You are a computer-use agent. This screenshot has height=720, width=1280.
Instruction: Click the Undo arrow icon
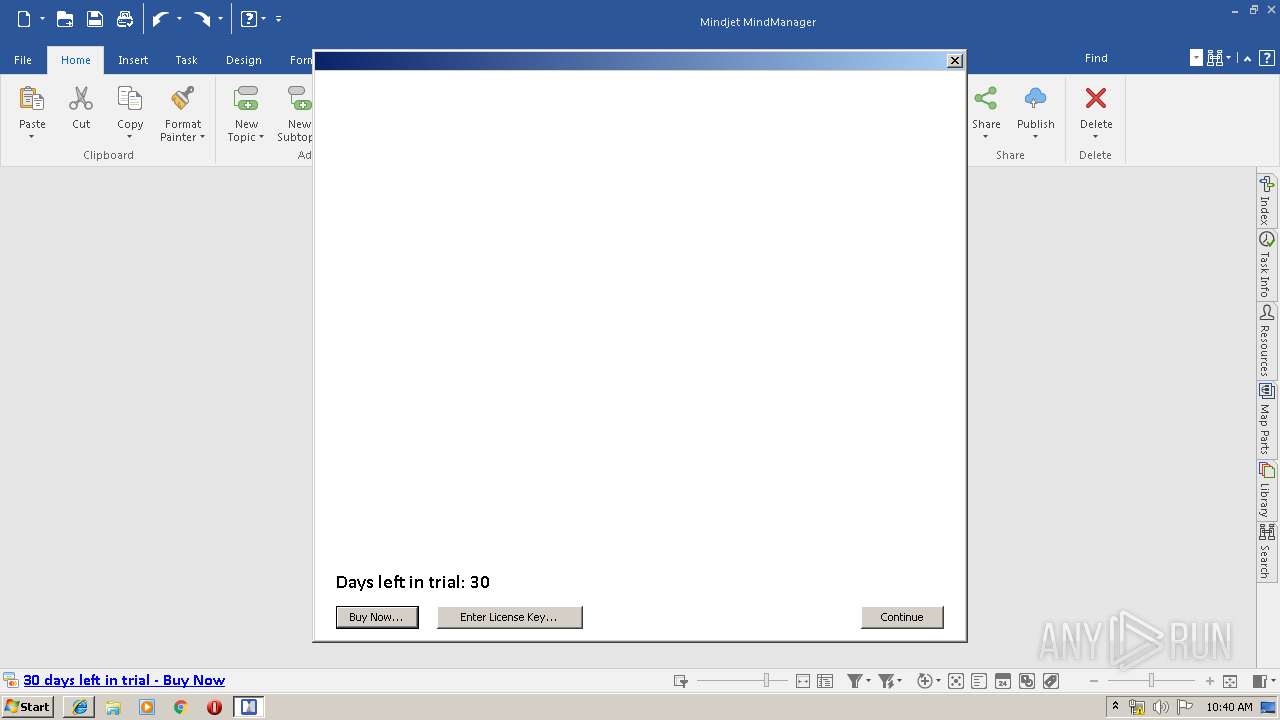(160, 19)
